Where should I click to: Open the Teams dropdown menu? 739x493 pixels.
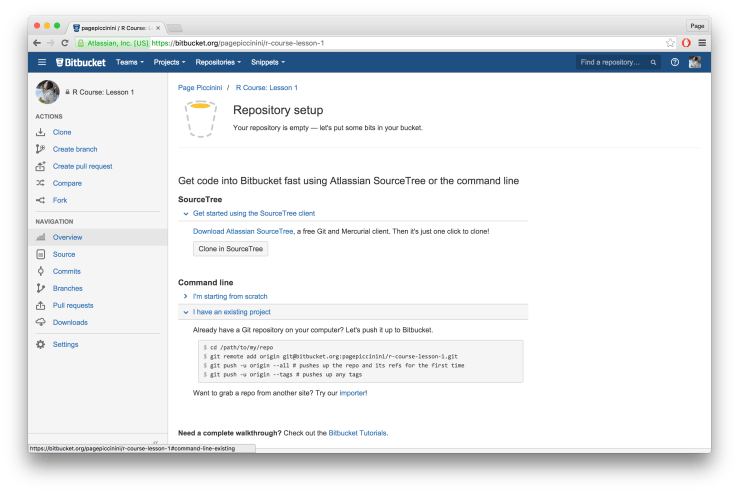tap(130, 62)
